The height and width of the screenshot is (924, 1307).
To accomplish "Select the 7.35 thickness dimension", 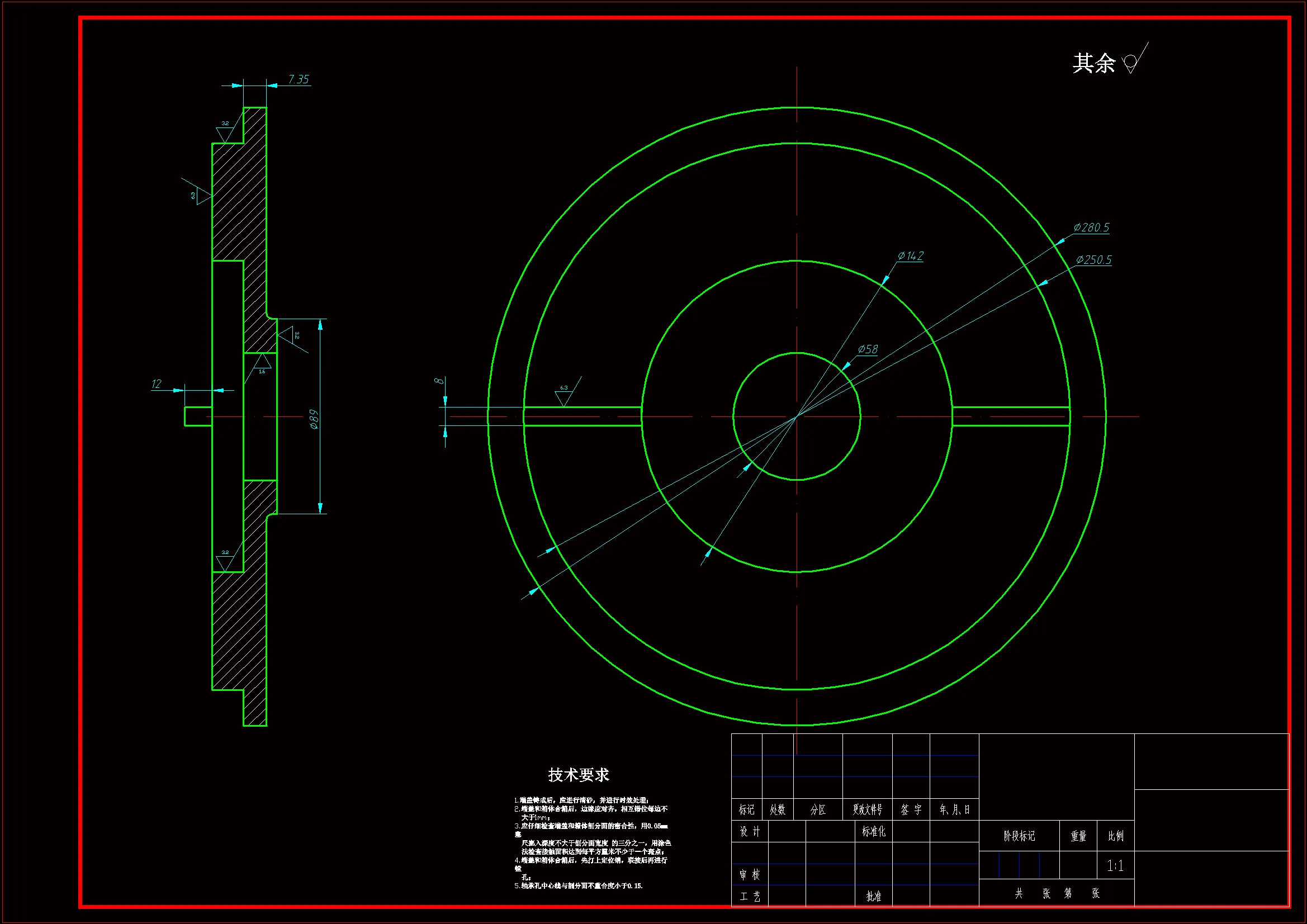I will pyautogui.click(x=299, y=79).
